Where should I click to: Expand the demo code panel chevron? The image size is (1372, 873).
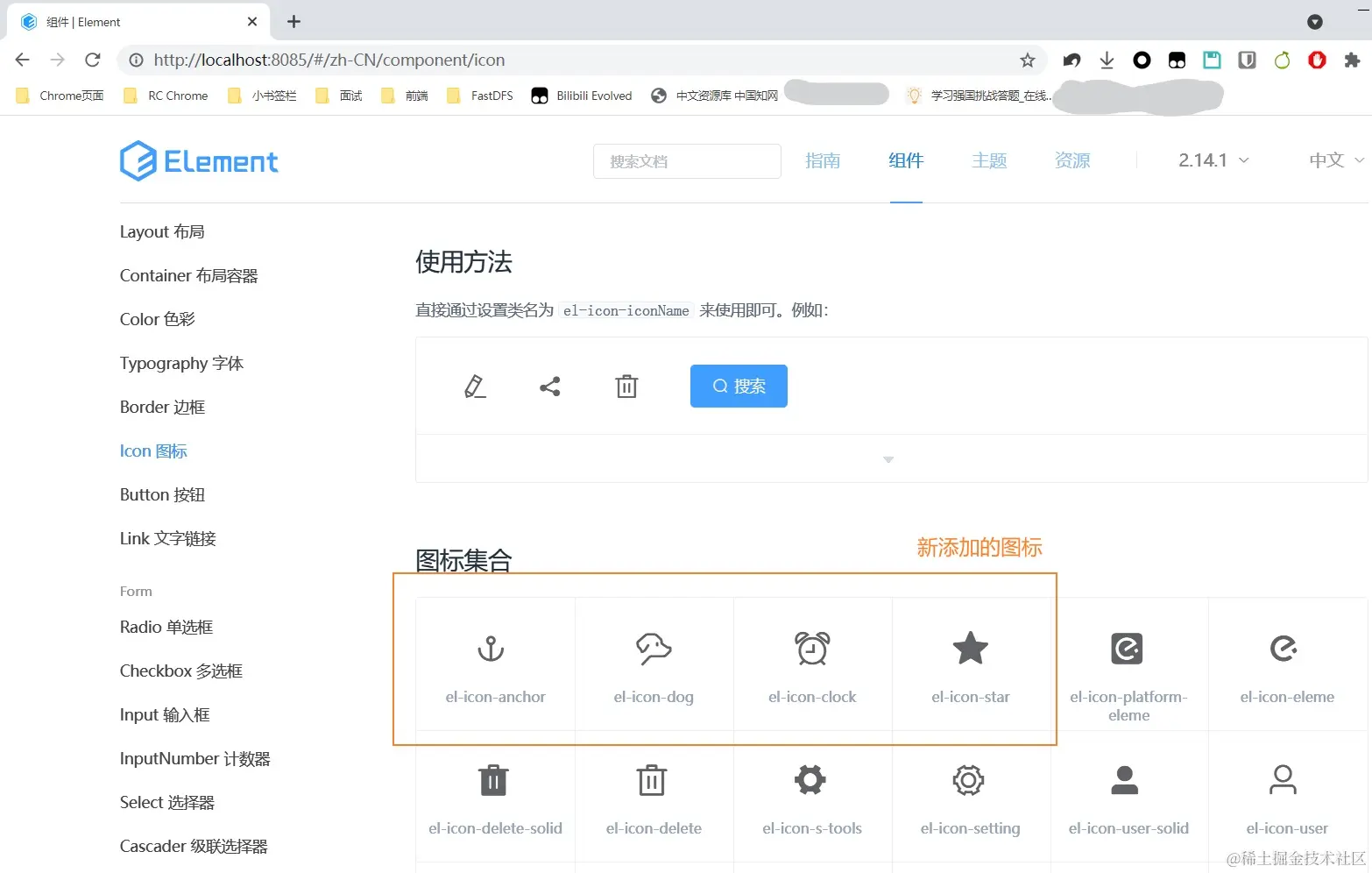888,458
